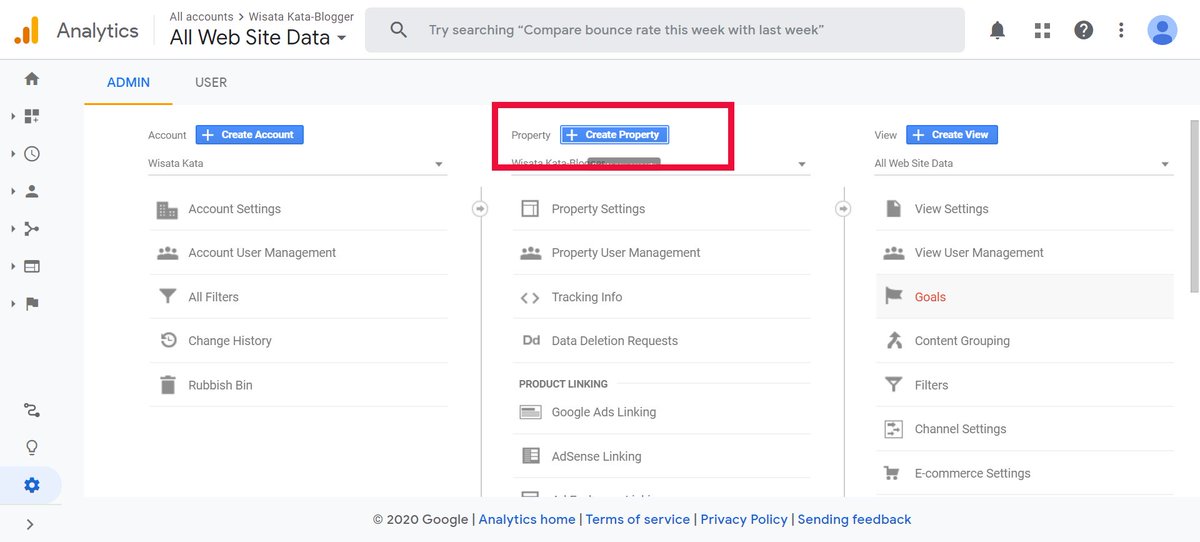Click the Rubbish Bin trash icon
This screenshot has width=1200, height=542.
(167, 385)
